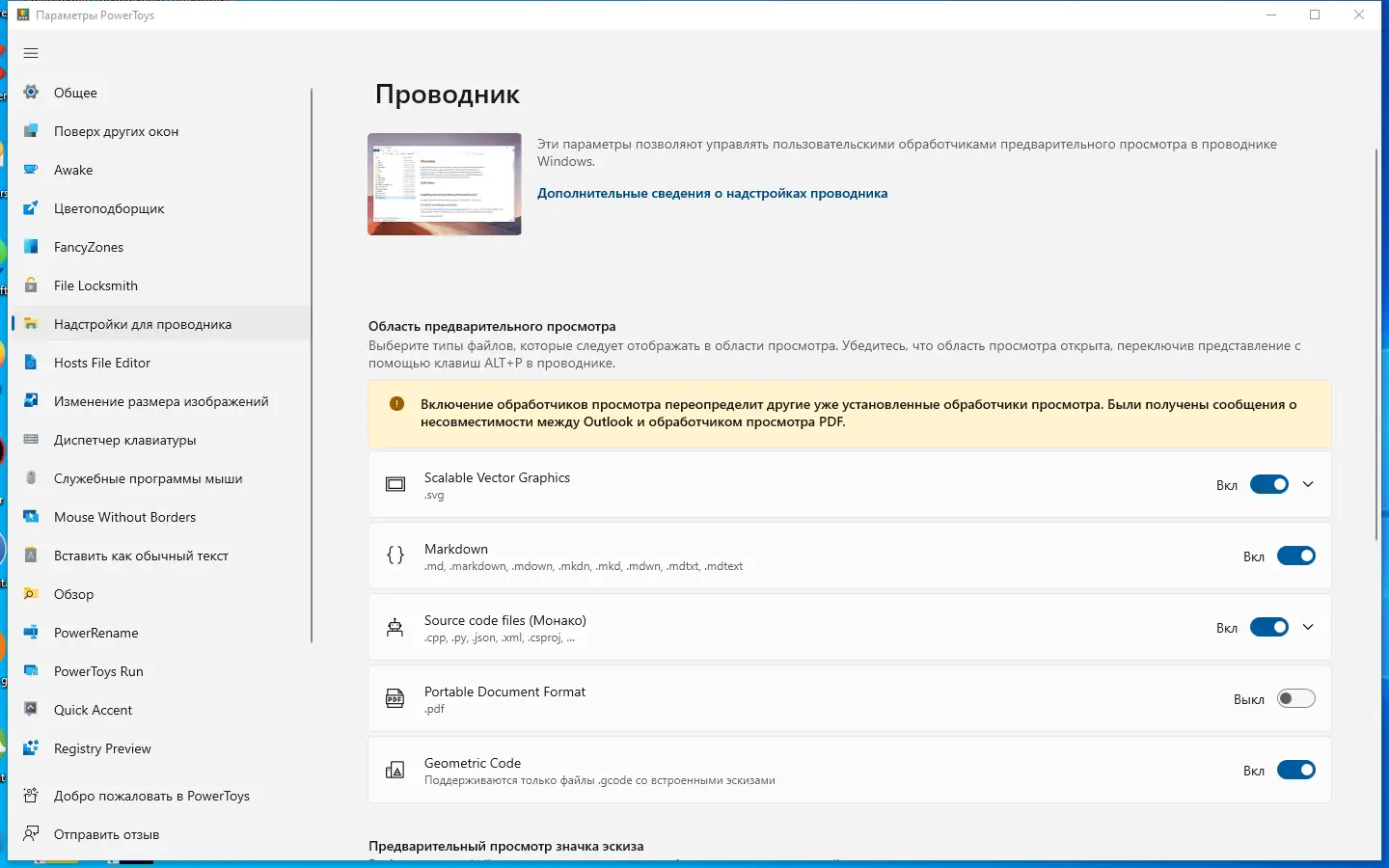Viewport: 1389px width, 868px height.
Task: Click the File Locksmith padlock icon
Action: (31, 285)
